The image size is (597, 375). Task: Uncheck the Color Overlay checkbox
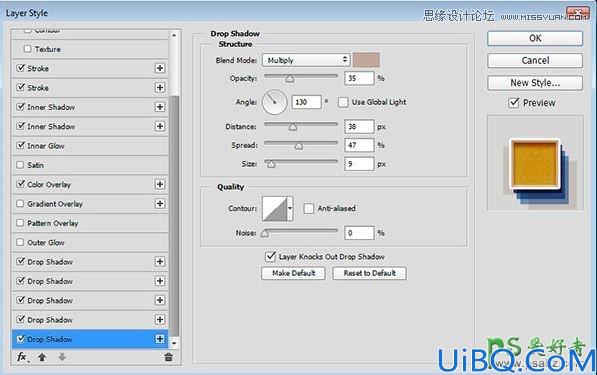[20, 184]
